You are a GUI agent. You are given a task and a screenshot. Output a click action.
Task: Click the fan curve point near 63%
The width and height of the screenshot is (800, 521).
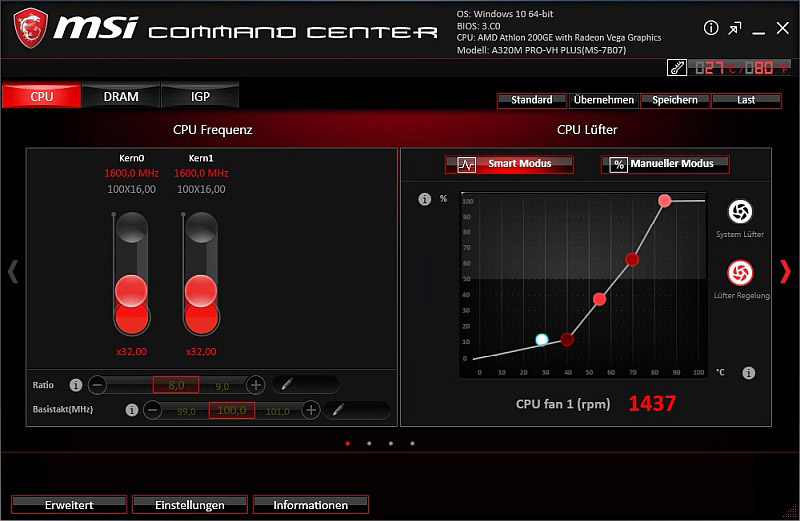point(632,260)
